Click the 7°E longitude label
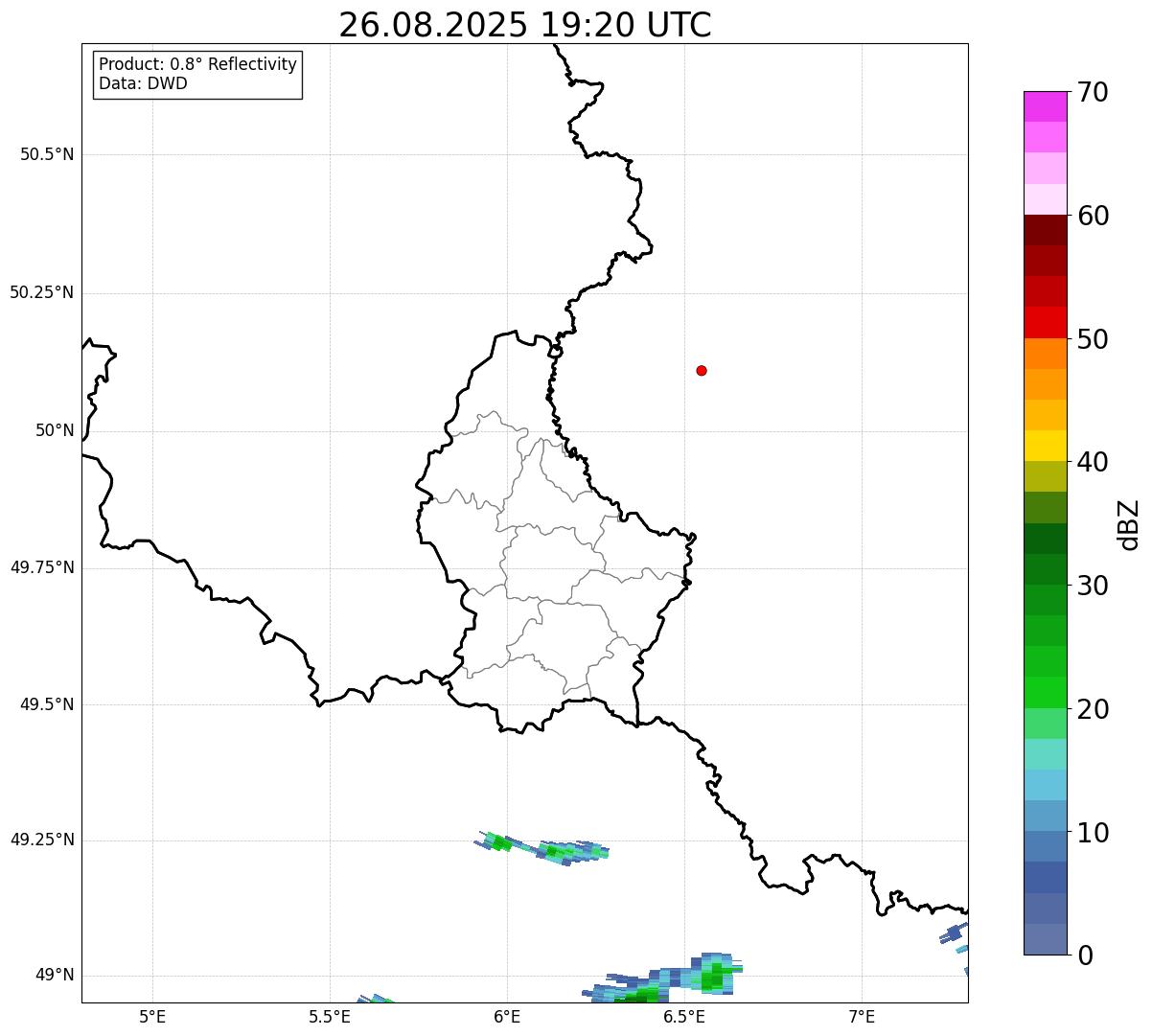Image resolution: width=1152 pixels, height=1036 pixels. [862, 1016]
